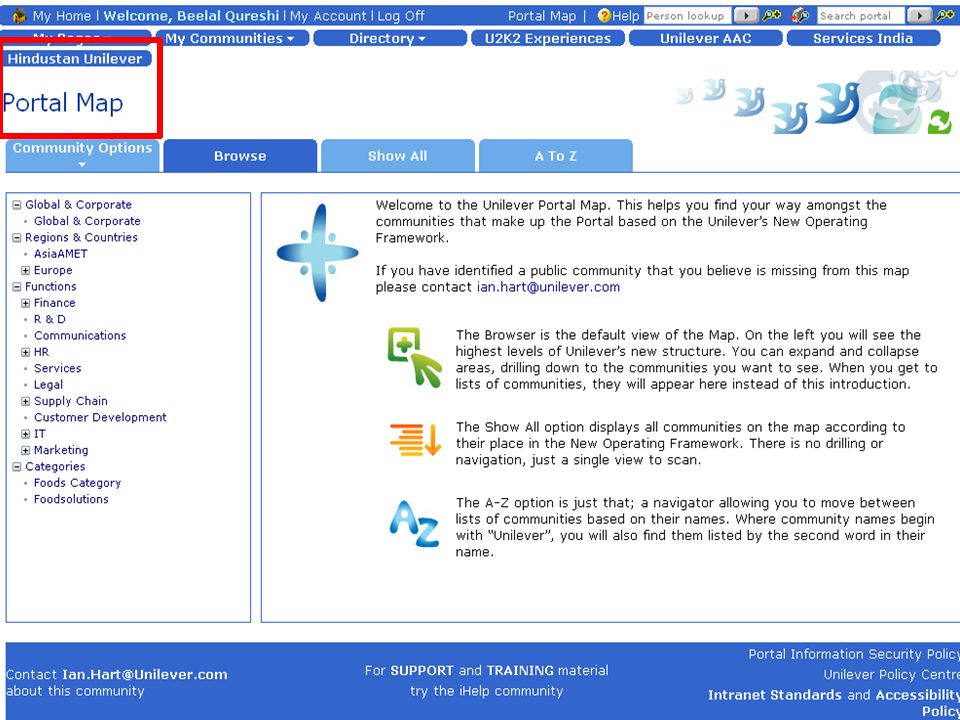
Task: Click inside the Person lookup field
Action: [x=686, y=15]
